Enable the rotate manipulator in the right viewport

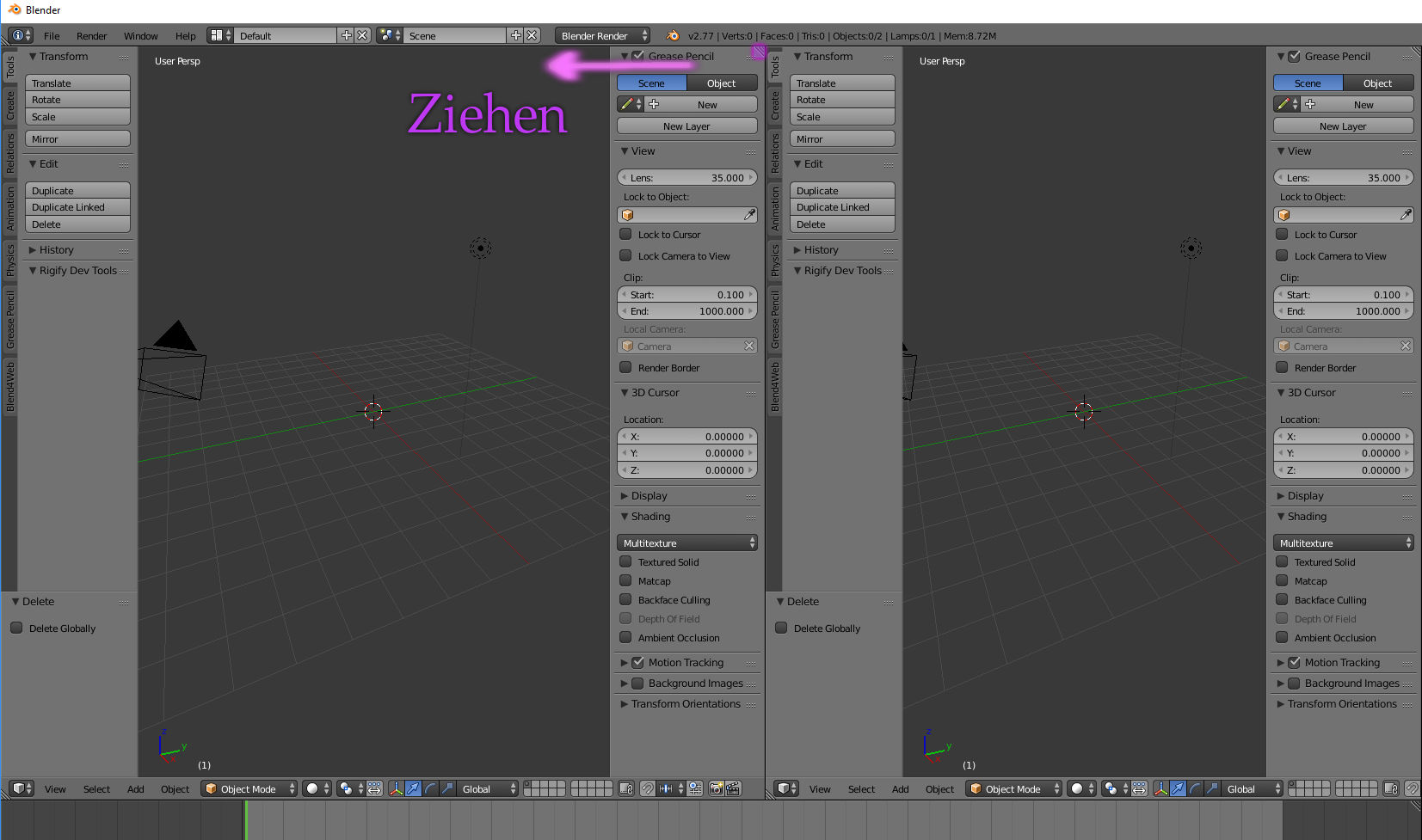(1195, 788)
